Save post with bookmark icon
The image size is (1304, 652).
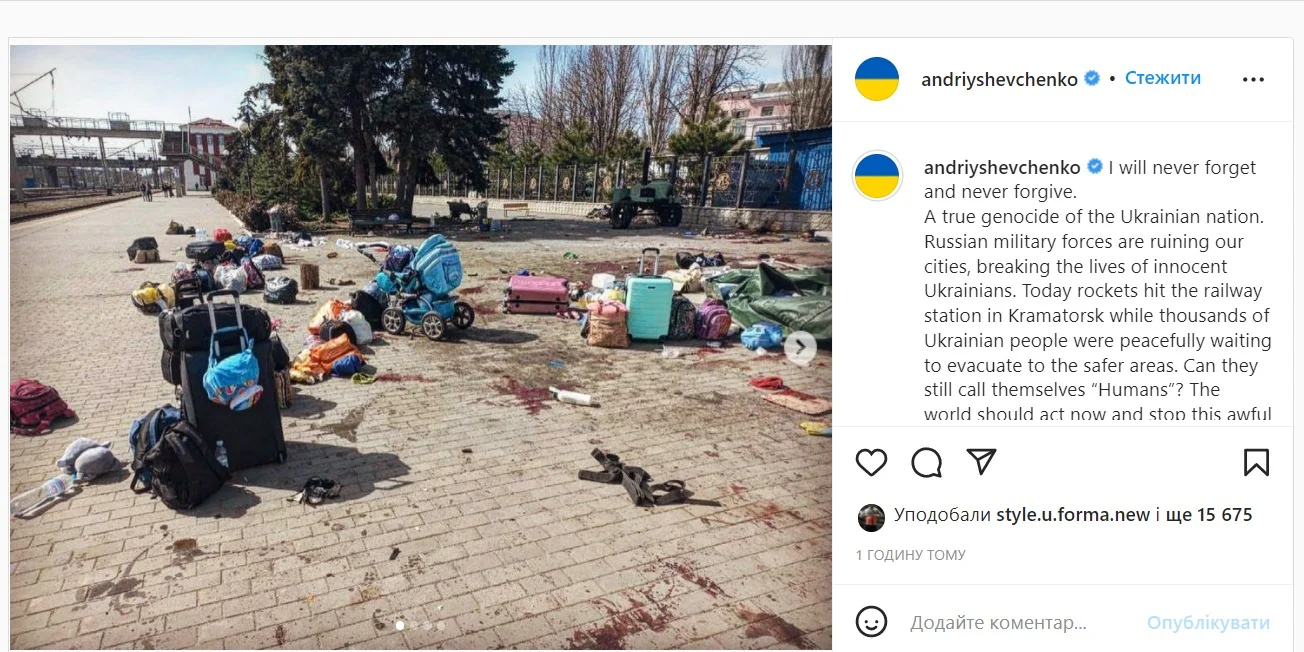1256,462
